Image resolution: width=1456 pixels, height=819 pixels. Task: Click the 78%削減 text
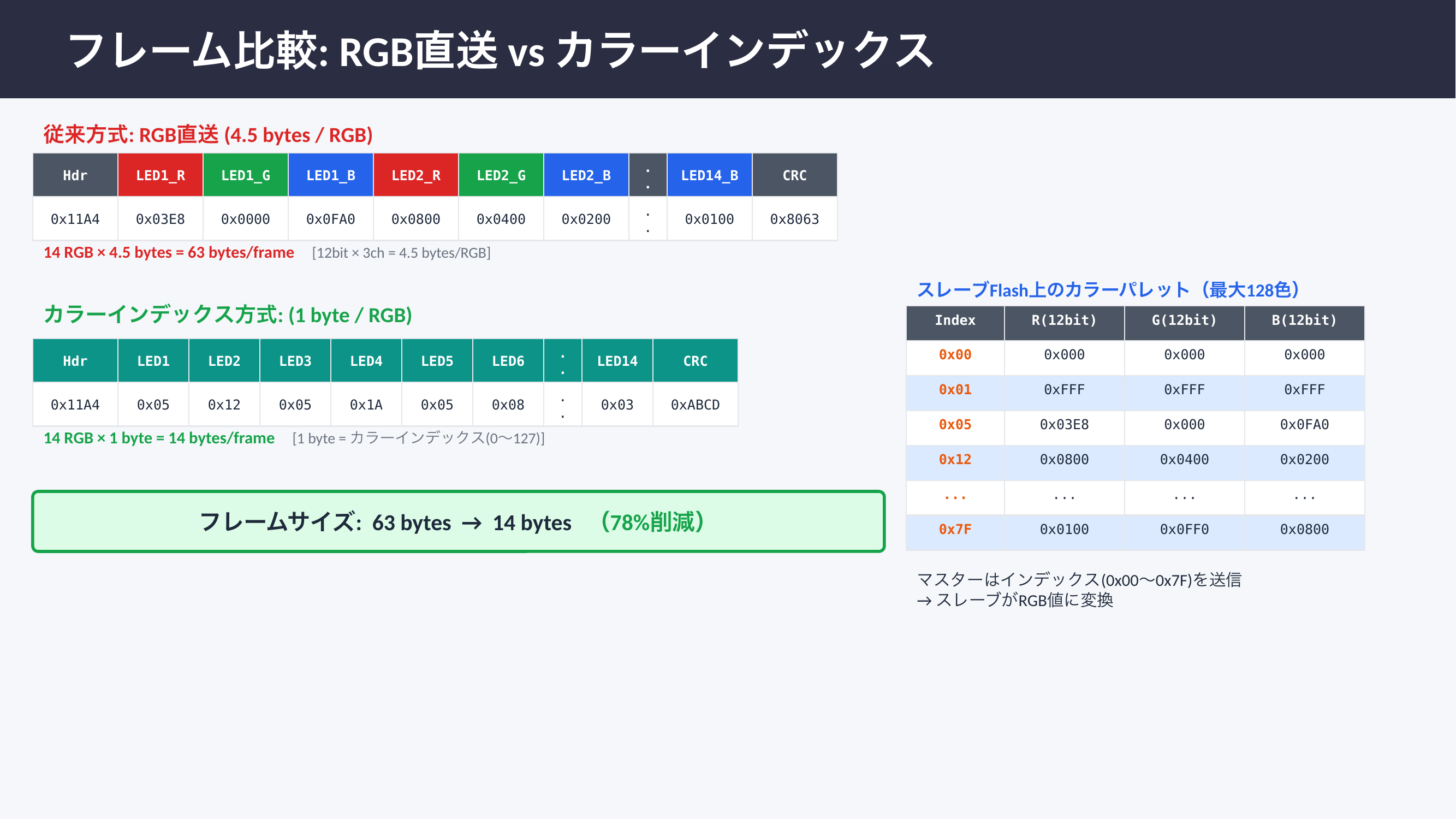coord(653,521)
